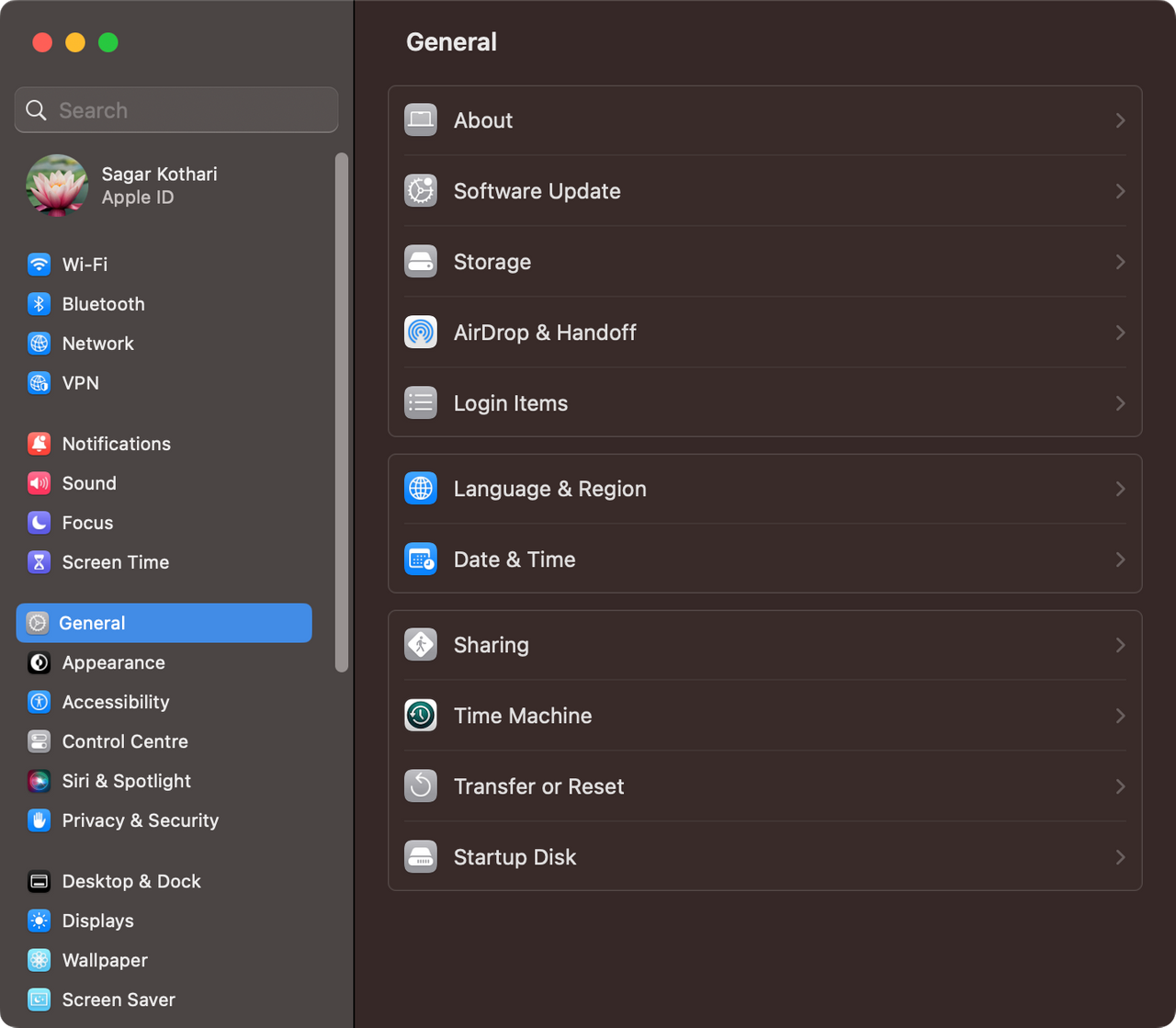Screen dimensions: 1176x1028
Task: Click the AirDrop & Handoff icon
Action: [421, 333]
